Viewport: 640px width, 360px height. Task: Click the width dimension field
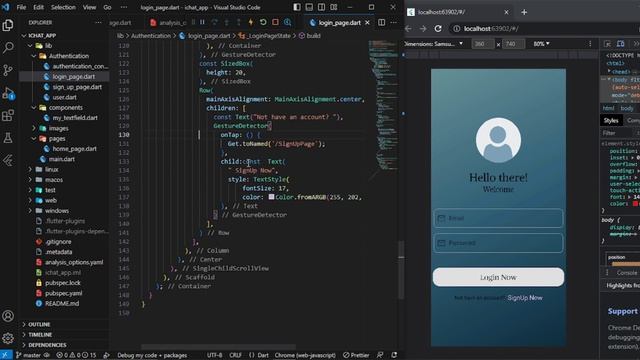click(x=482, y=44)
